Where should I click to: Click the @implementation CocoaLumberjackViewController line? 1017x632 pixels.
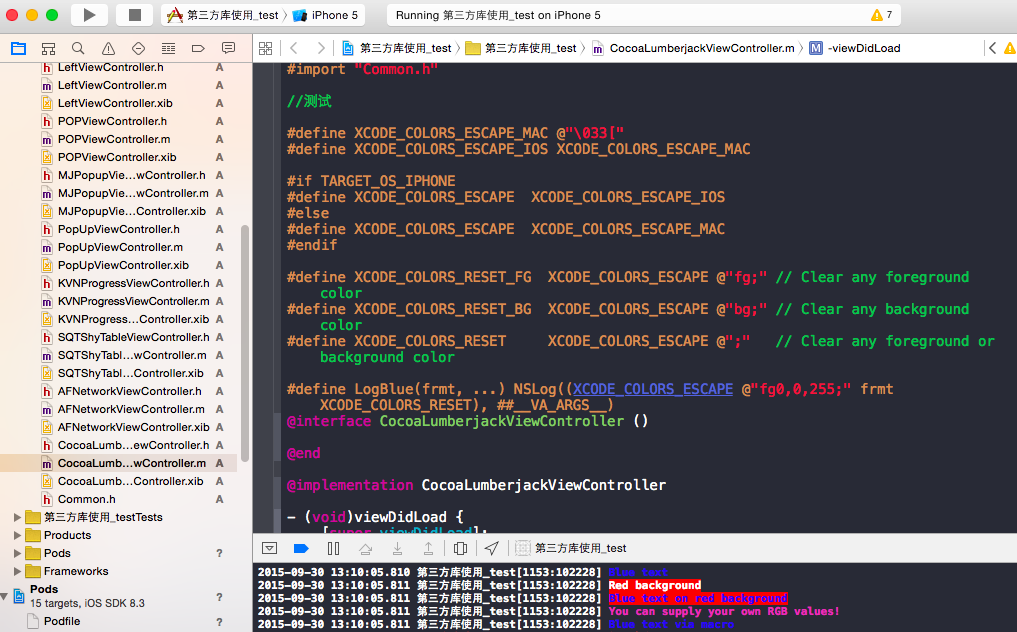(x=476, y=485)
